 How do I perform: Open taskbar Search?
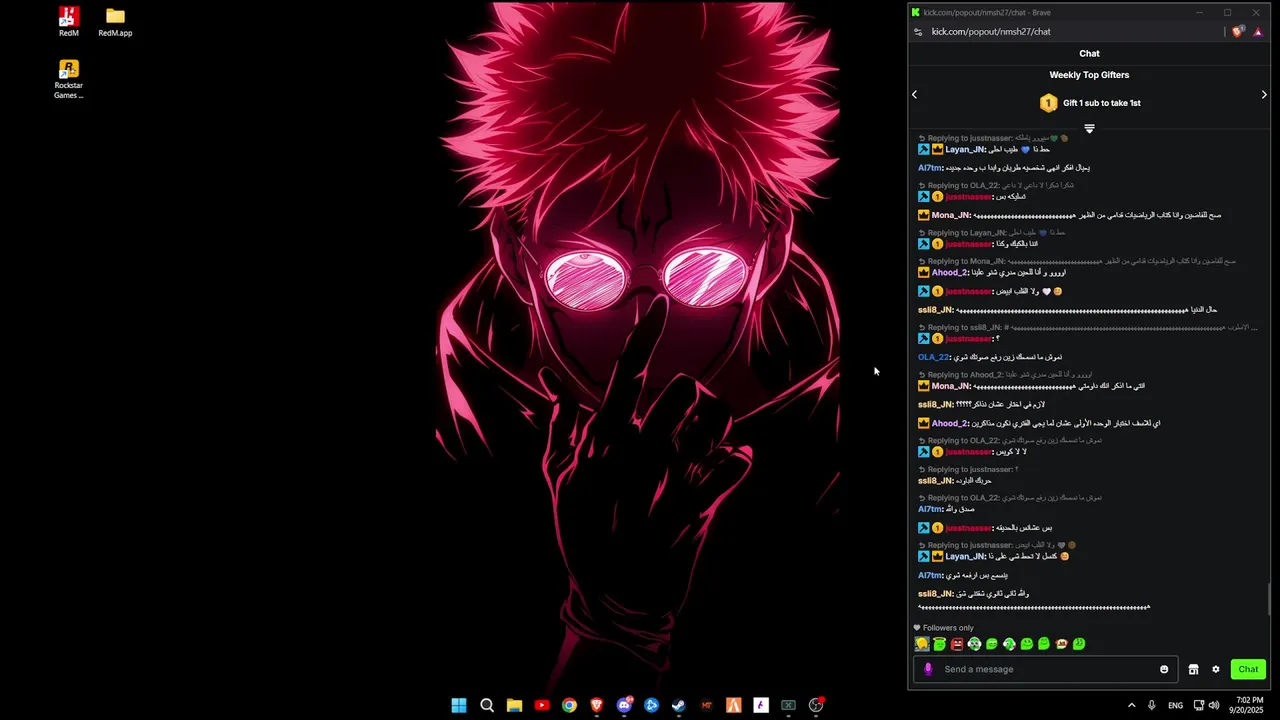point(487,705)
